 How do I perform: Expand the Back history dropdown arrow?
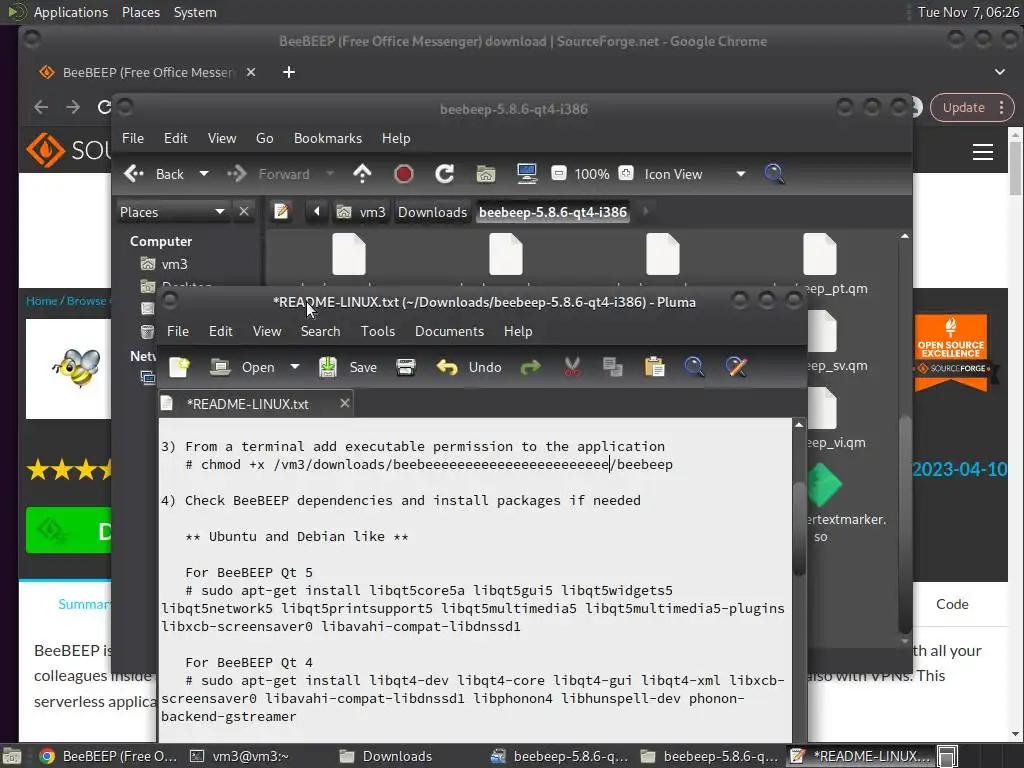tap(204, 174)
